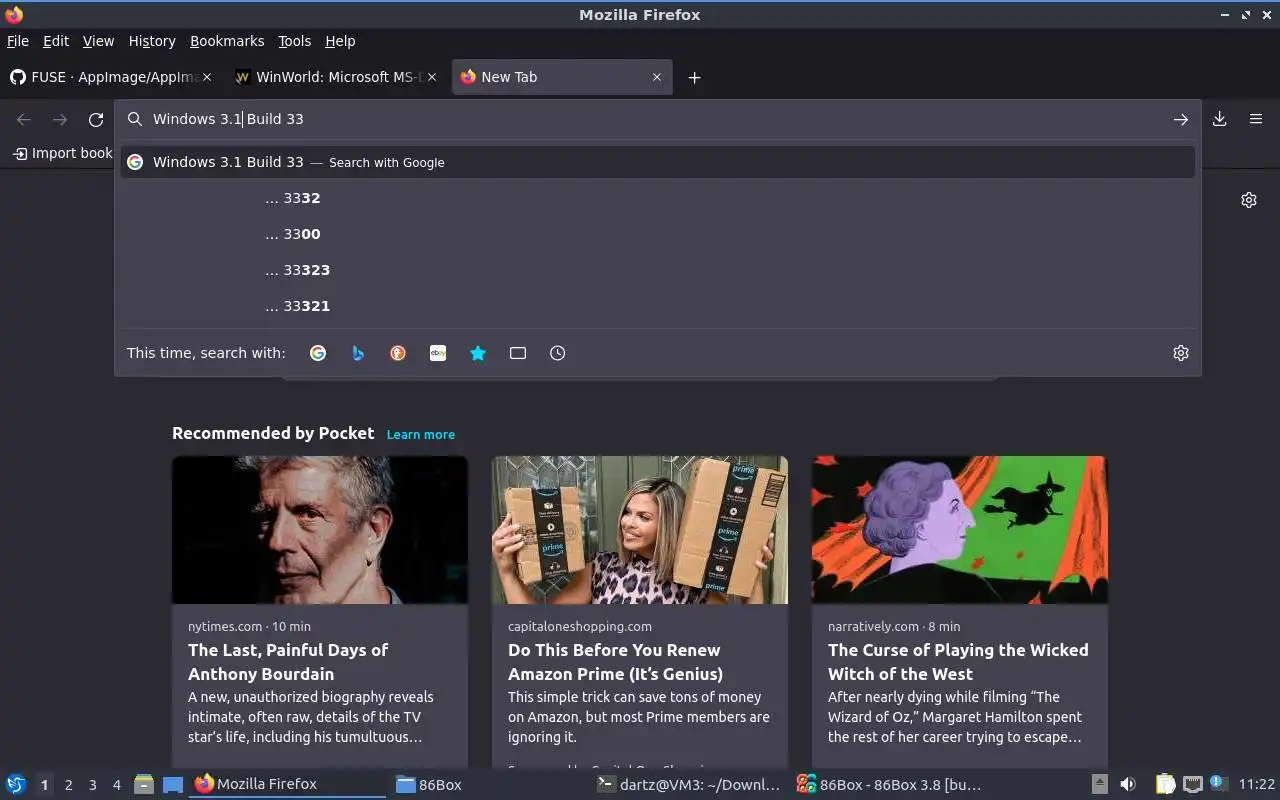Click removable media eject tray icon
Image resolution: width=1280 pixels, height=800 pixels.
(x=1099, y=784)
